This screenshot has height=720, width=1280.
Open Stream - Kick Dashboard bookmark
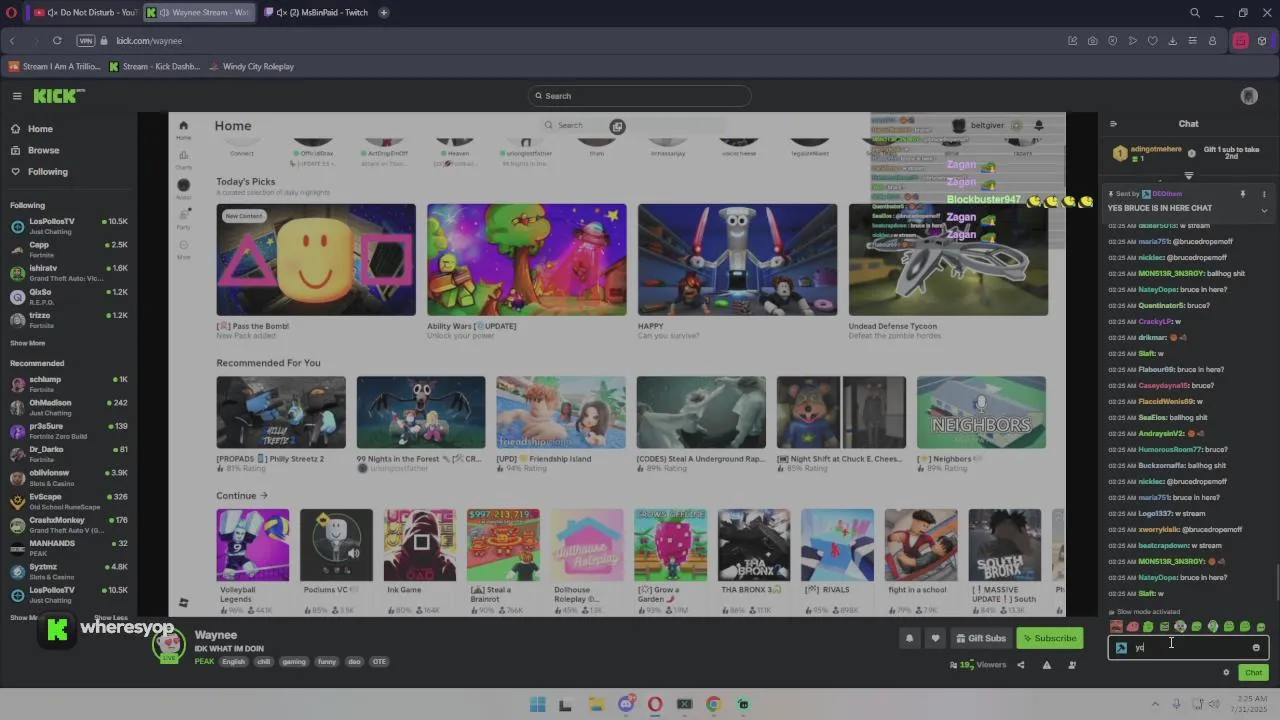pos(154,67)
